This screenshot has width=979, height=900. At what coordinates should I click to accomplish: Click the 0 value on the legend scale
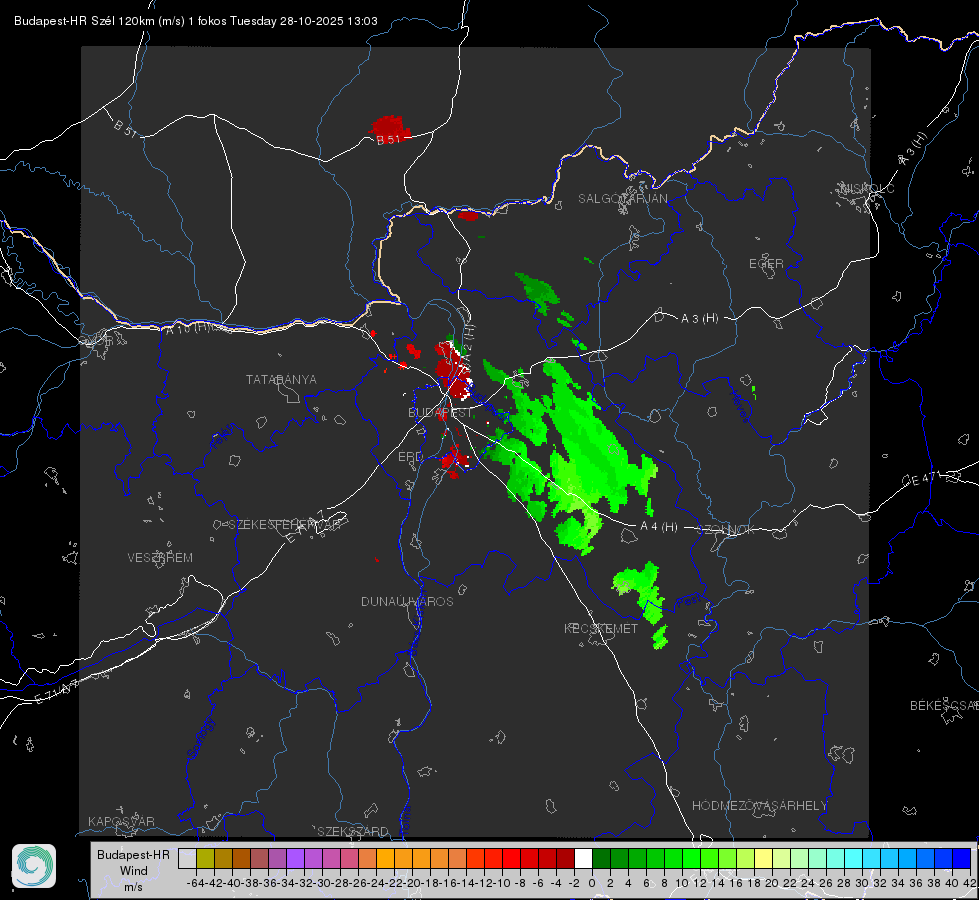coord(592,883)
